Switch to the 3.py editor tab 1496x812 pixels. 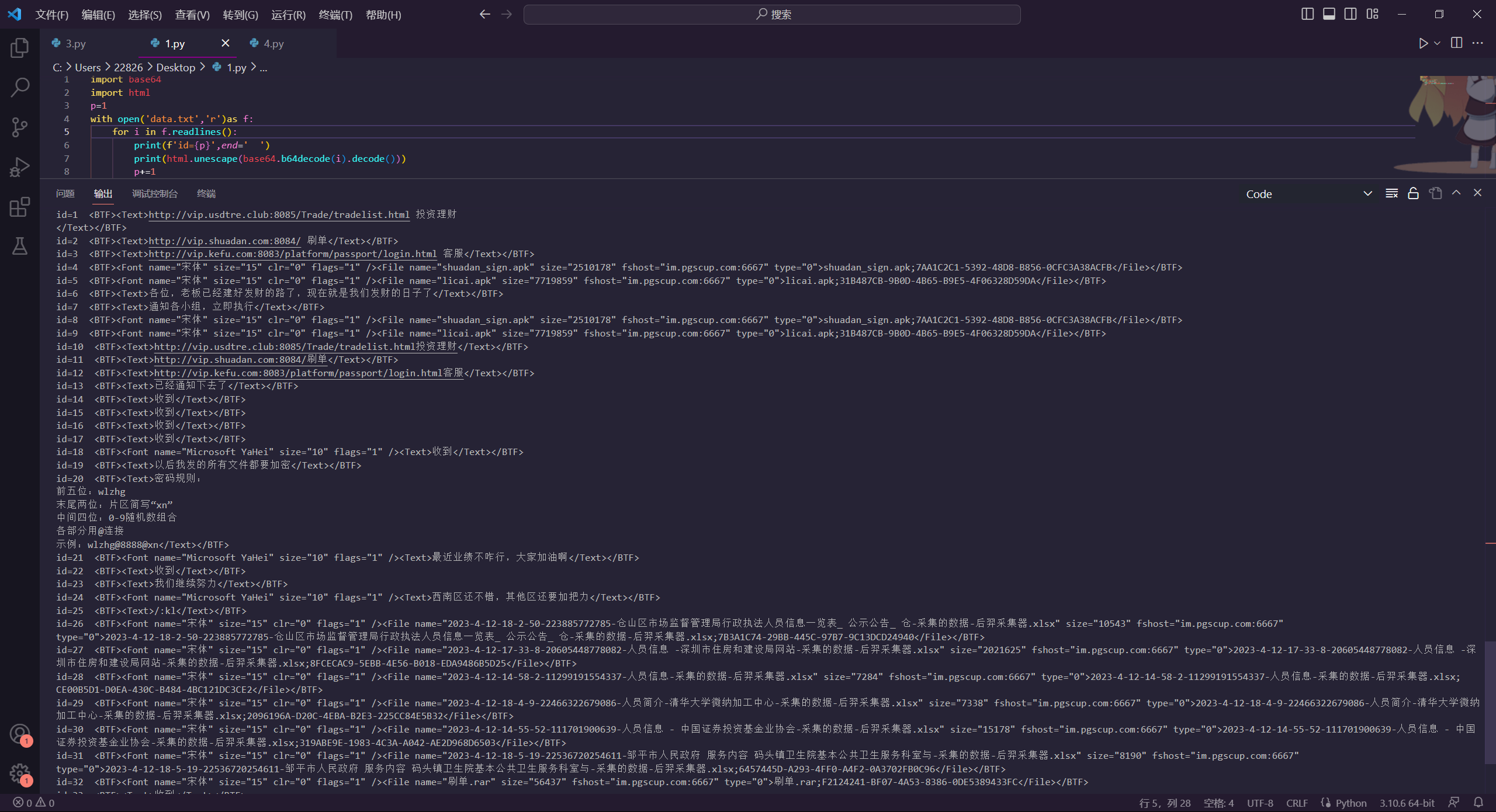click(x=75, y=43)
